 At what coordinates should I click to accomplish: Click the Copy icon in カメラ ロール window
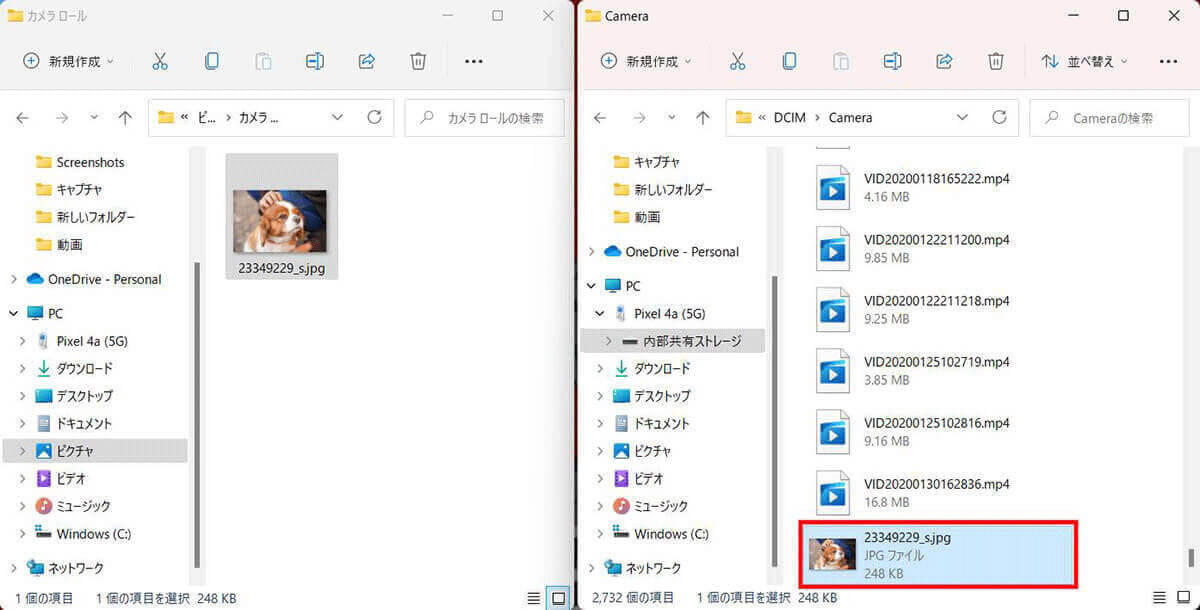pos(212,61)
